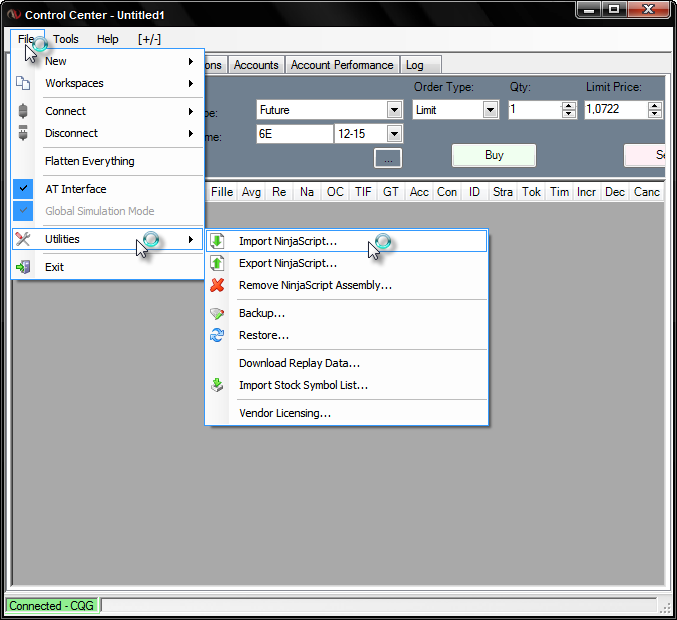This screenshot has width=677, height=620.
Task: Click the Backup icon
Action: tap(217, 313)
